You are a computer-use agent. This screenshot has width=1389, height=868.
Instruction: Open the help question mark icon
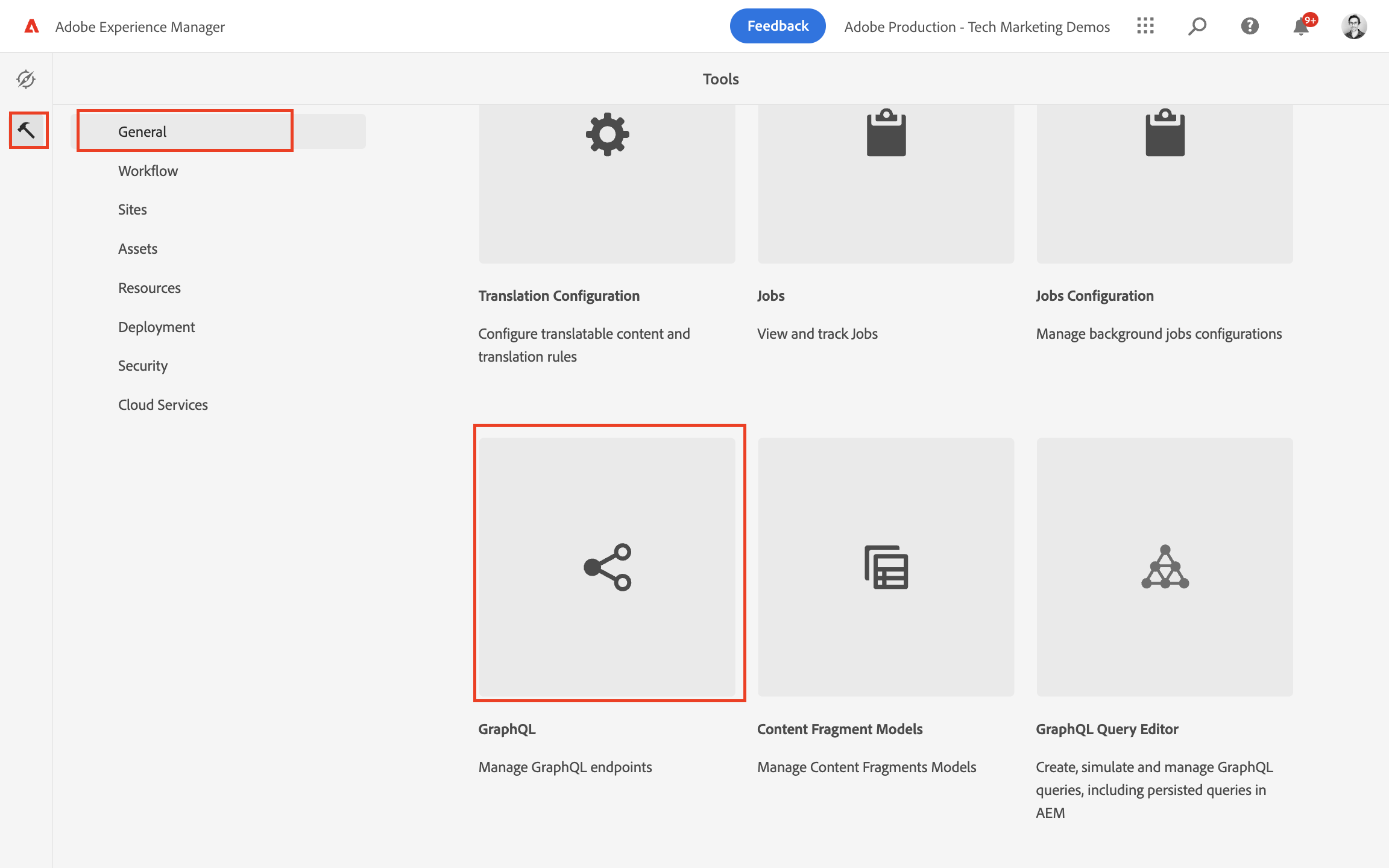pos(1249,26)
